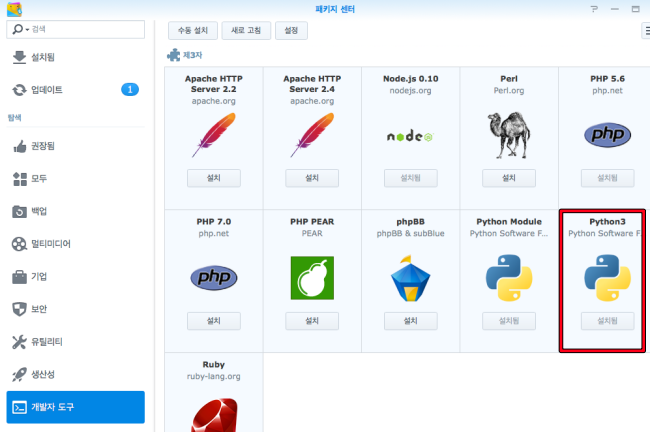Click the thumbs-up Recommended icon
The height and width of the screenshot is (432, 650).
[x=19, y=146]
